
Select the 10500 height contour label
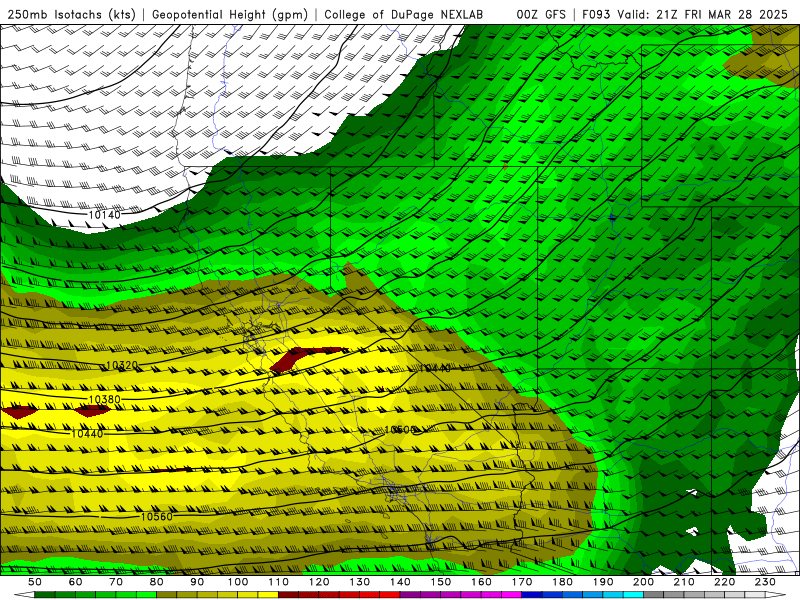[400, 430]
